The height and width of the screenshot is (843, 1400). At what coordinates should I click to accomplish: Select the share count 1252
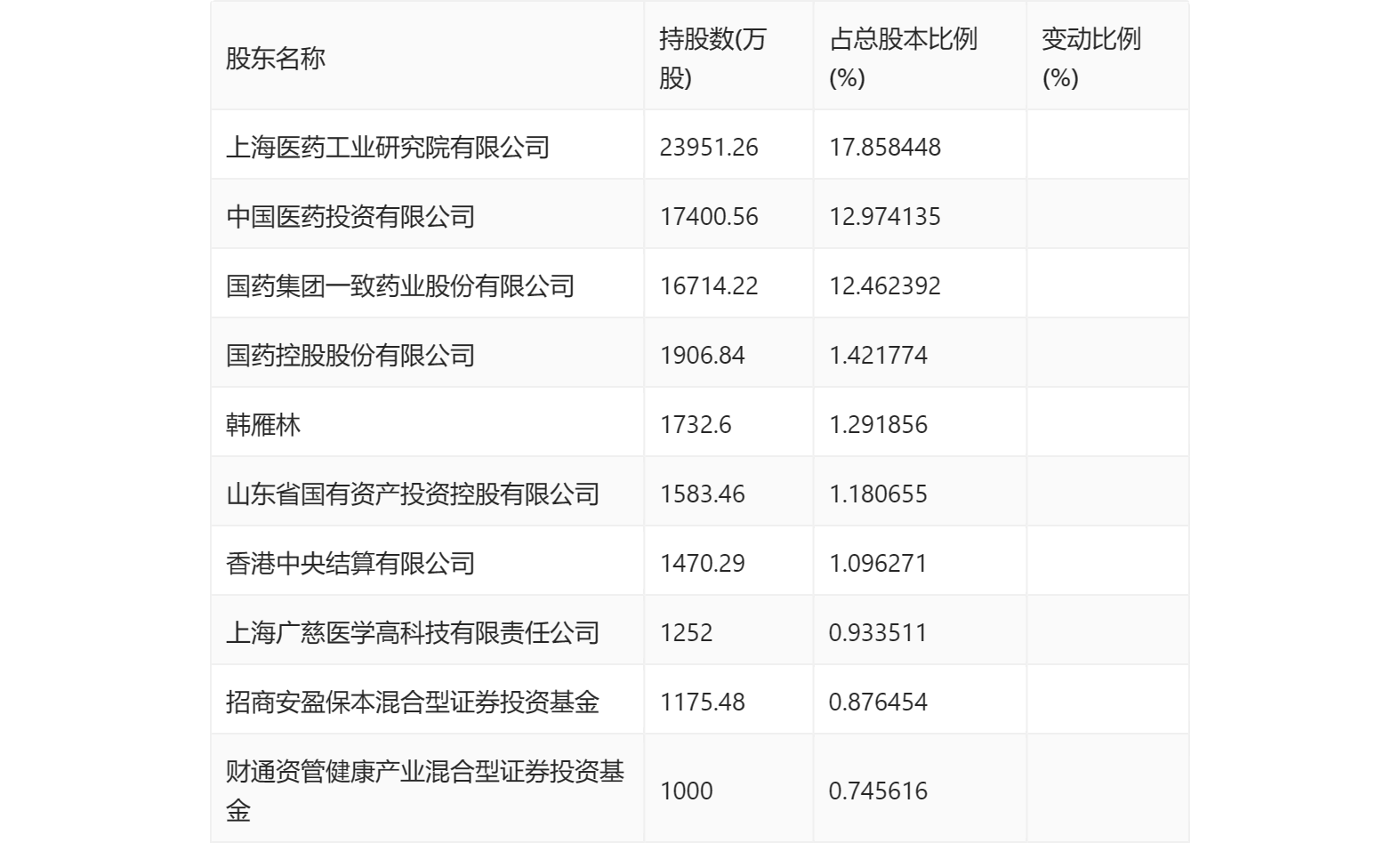point(686,632)
